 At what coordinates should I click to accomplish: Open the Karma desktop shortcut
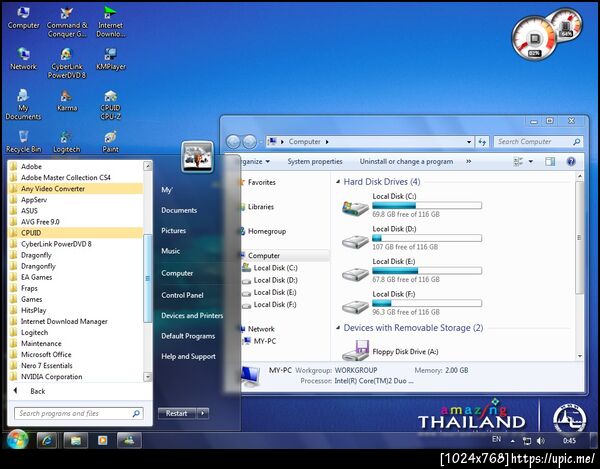pyautogui.click(x=67, y=100)
